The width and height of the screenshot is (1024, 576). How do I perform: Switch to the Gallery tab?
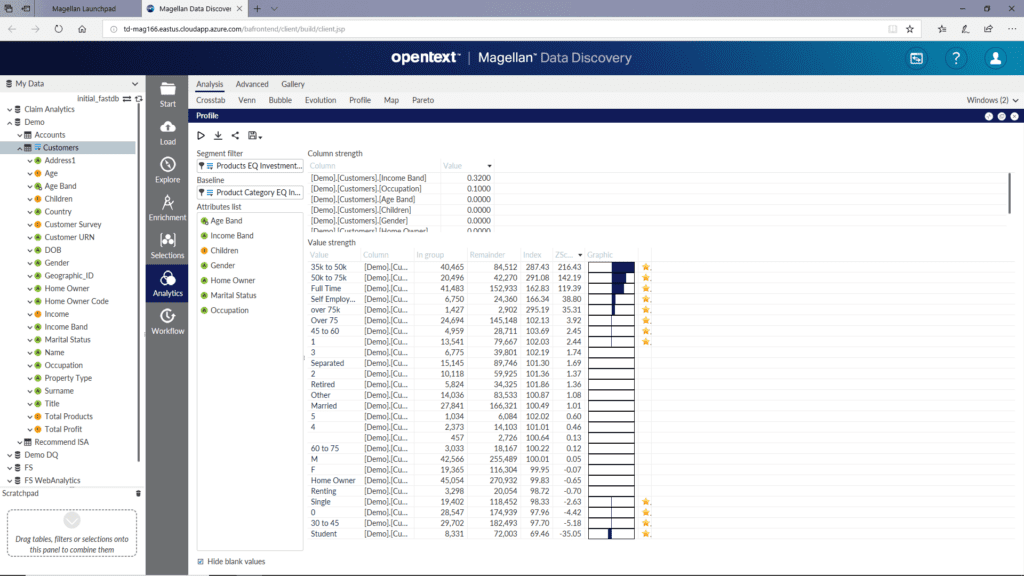coord(293,84)
